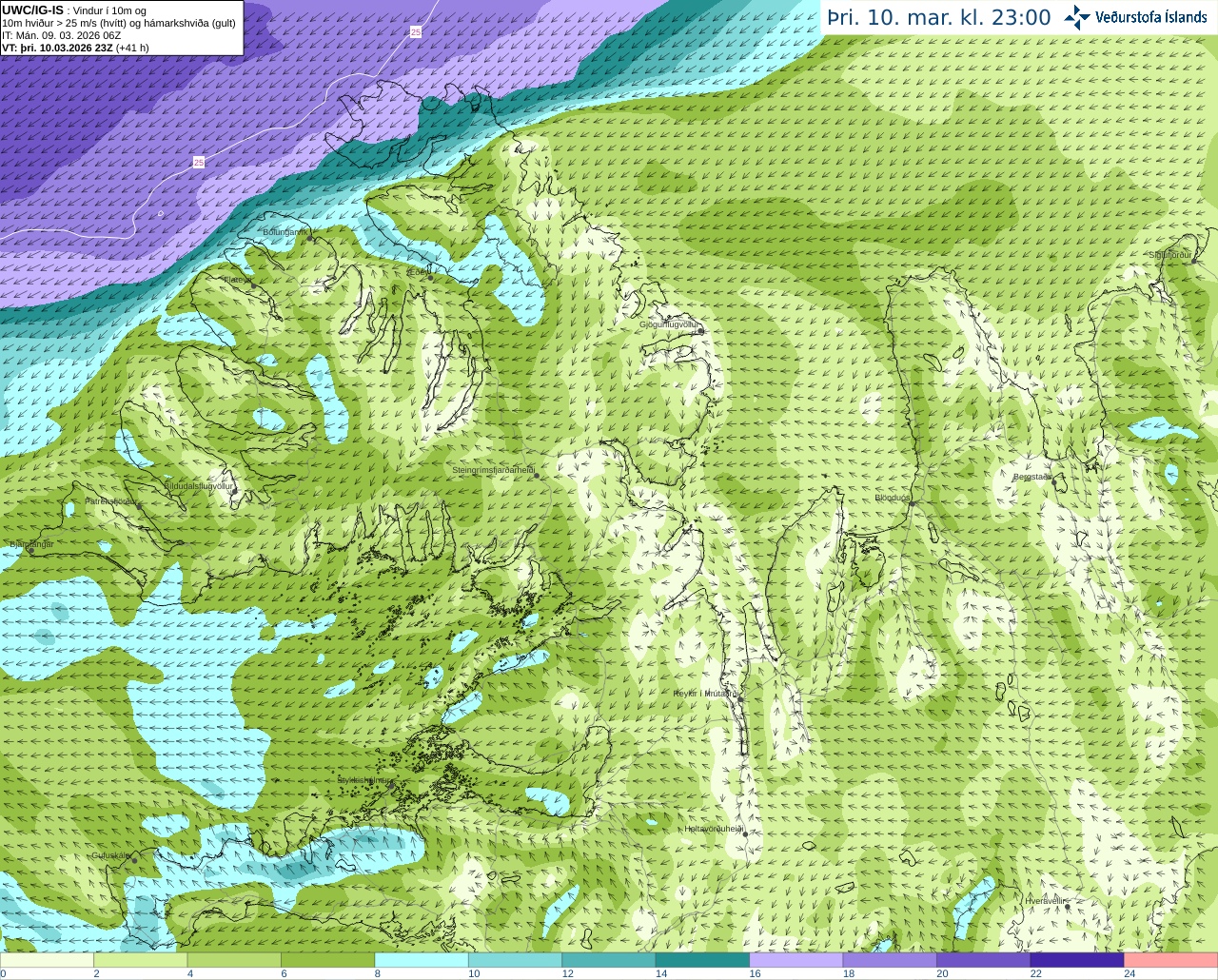Select the dark indigo 22–24 m/s legend swatch
Viewport: 1218px width, 980px height.
1078,960
